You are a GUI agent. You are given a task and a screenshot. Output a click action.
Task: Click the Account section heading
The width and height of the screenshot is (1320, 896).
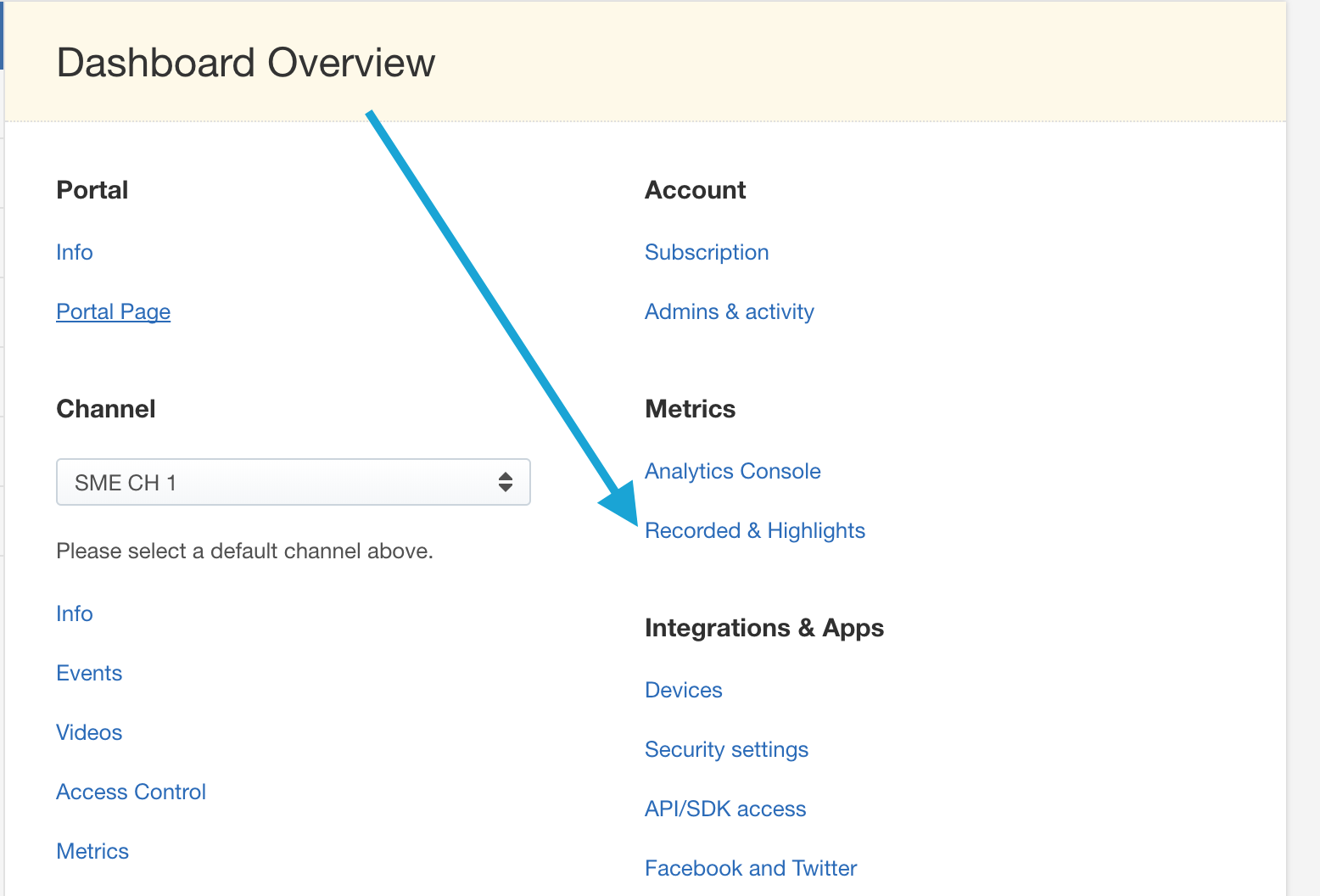coord(696,190)
